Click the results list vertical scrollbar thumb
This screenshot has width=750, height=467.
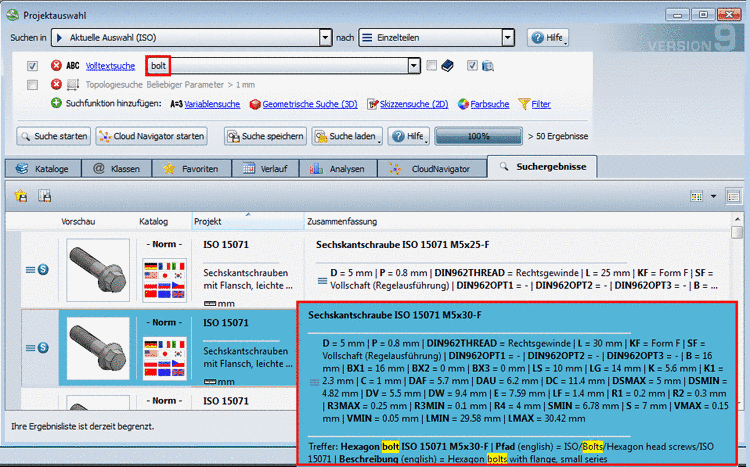click(737, 232)
